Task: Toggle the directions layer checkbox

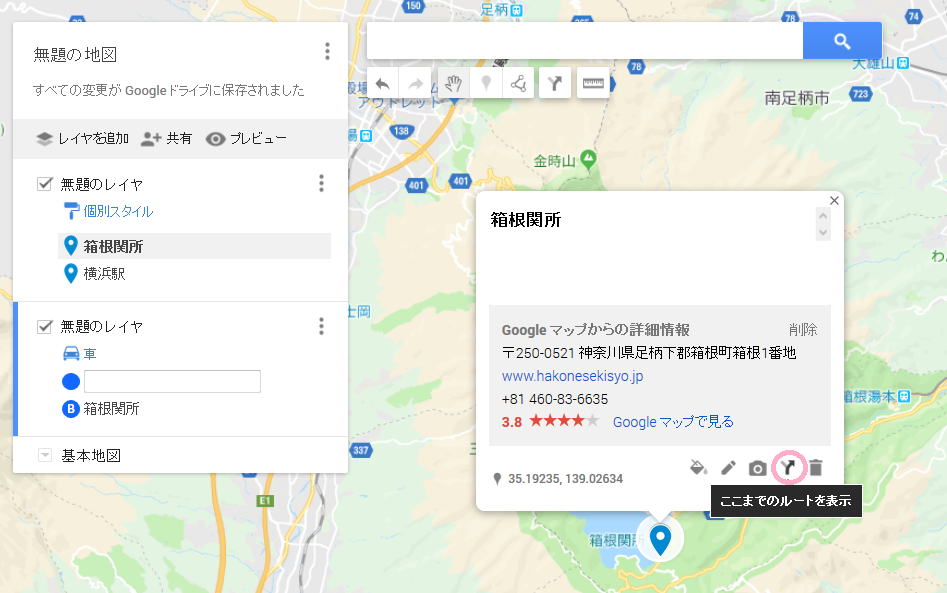Action: tap(45, 327)
